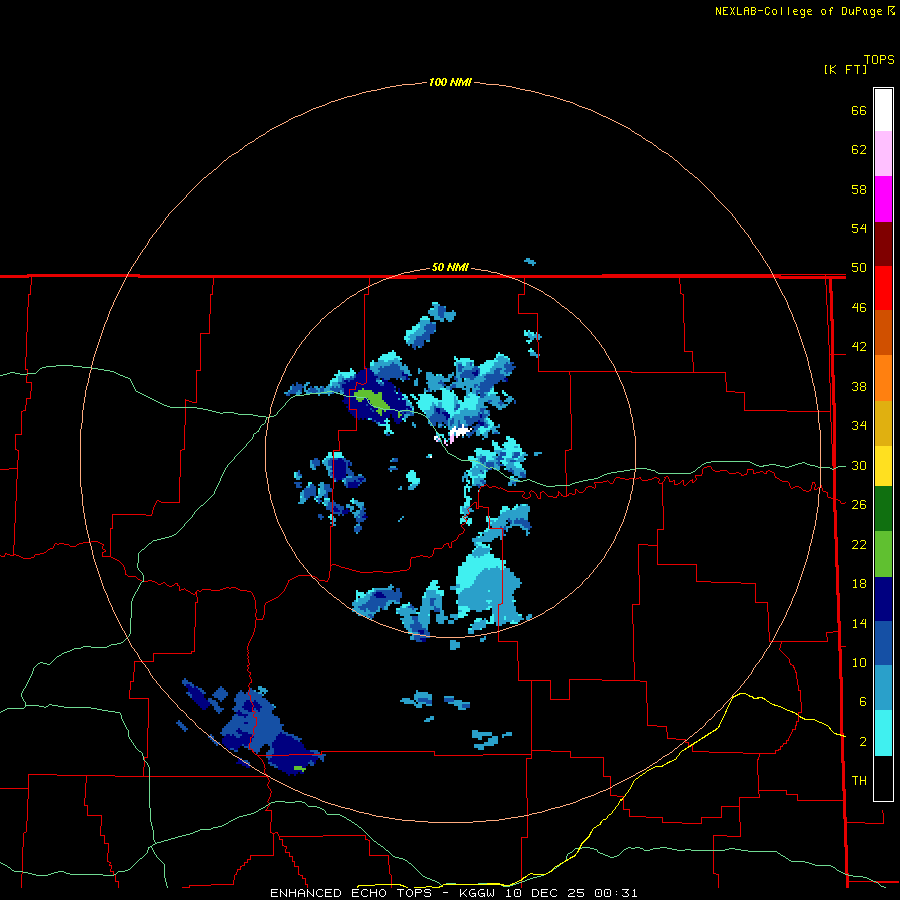Click the light steel-blue legend swatch
The width and height of the screenshot is (900, 900).
[x=883, y=688]
